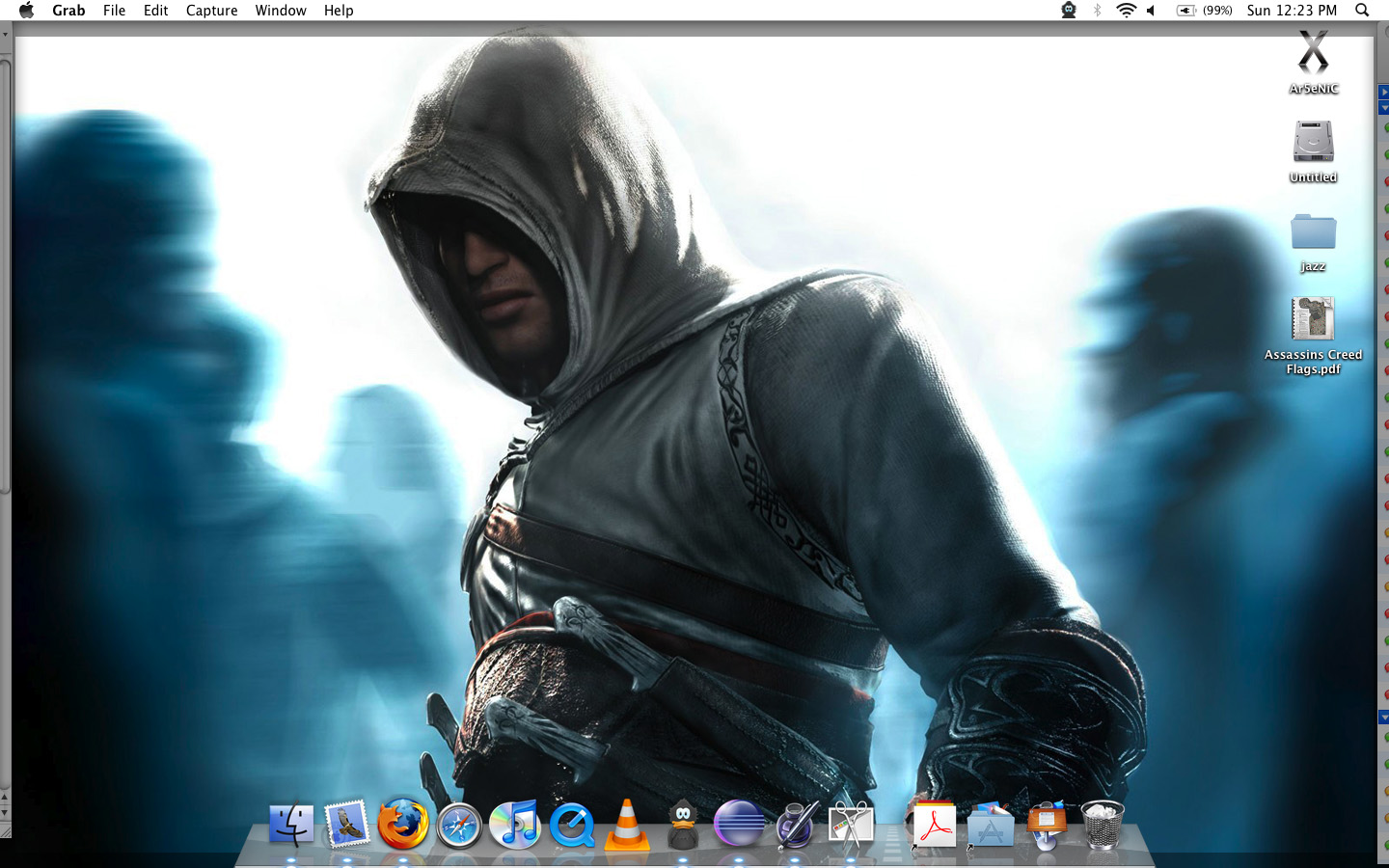Click the inkwell and pen dock icon

pos(797,826)
